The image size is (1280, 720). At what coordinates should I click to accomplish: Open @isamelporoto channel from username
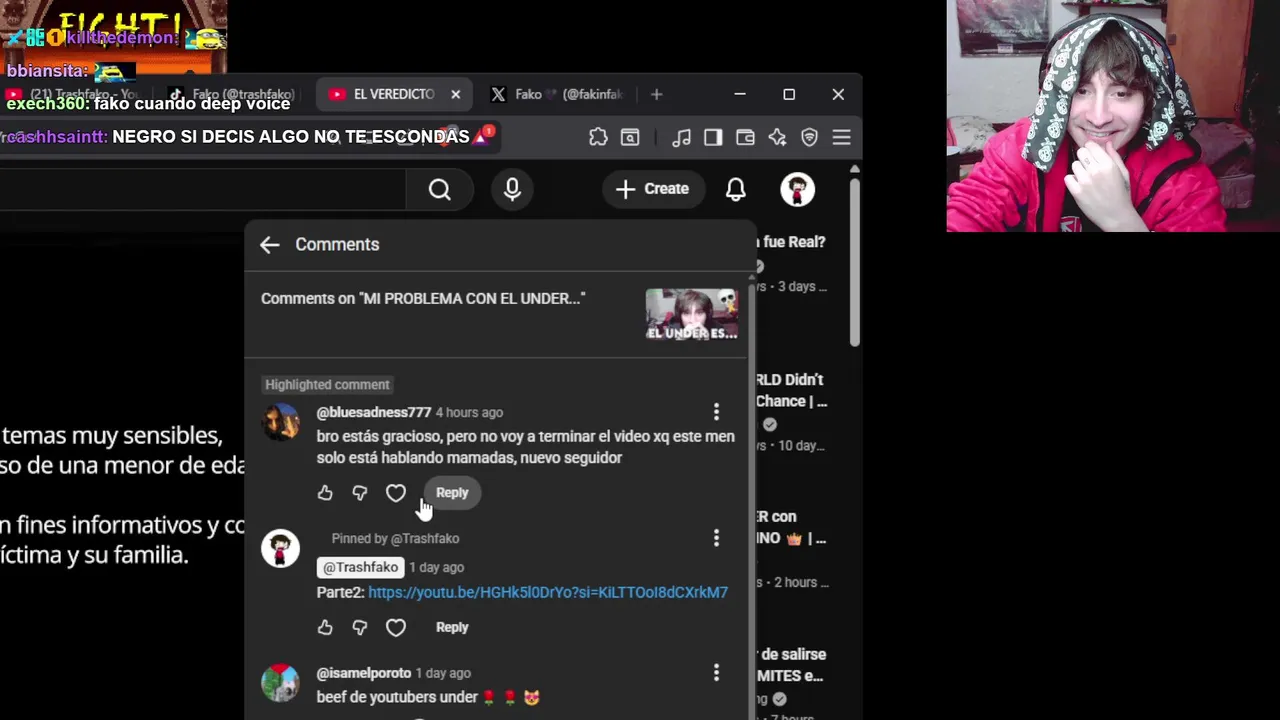click(x=364, y=673)
